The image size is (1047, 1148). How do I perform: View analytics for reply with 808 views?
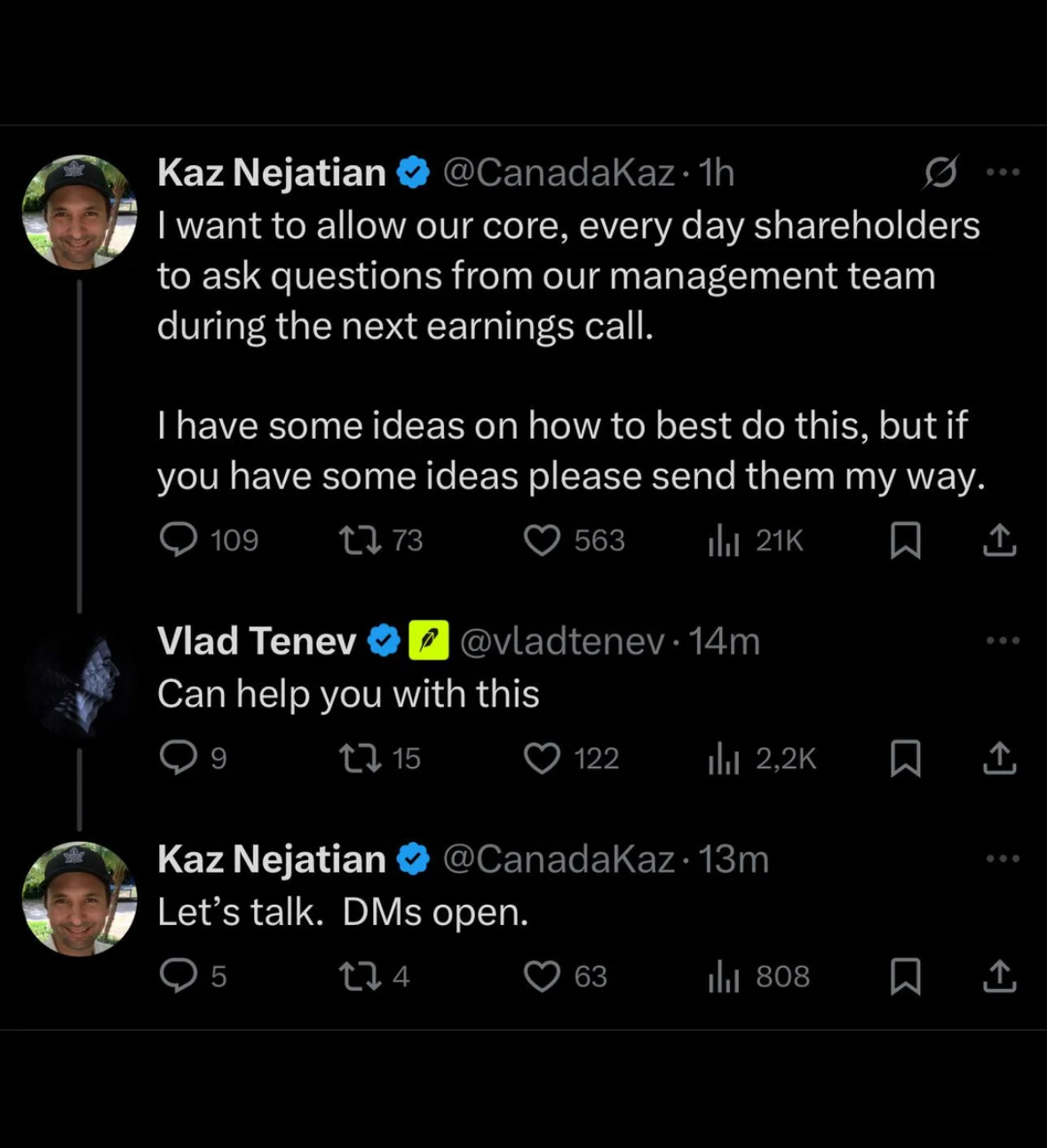click(725, 976)
